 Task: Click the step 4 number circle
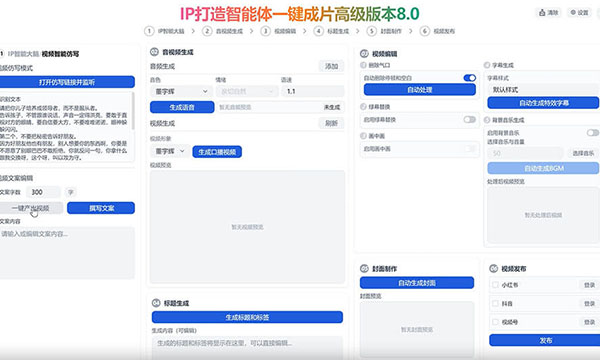pyautogui.click(x=318, y=31)
